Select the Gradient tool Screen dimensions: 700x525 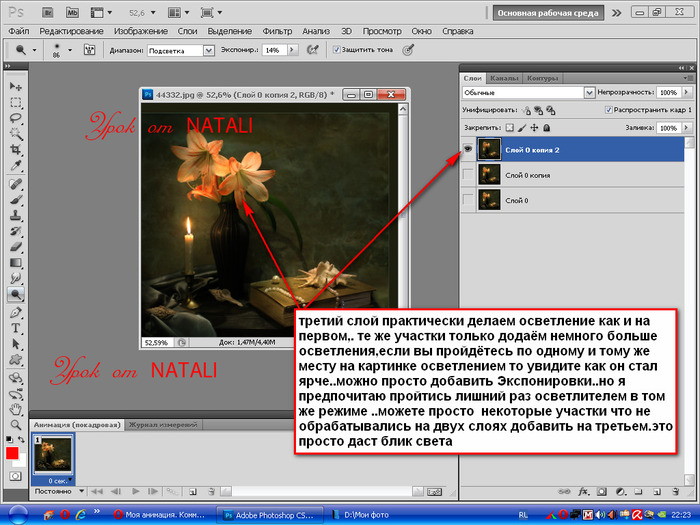(x=16, y=262)
